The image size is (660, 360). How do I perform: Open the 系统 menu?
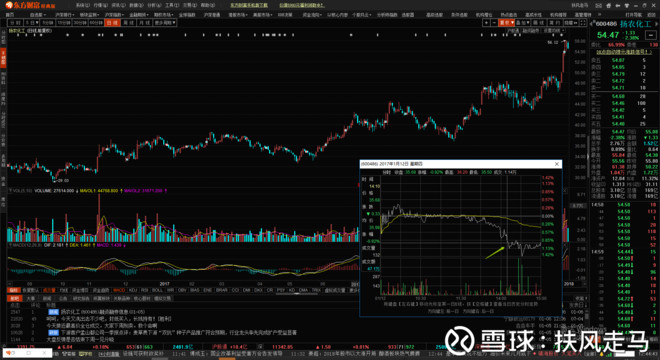(x=83, y=5)
